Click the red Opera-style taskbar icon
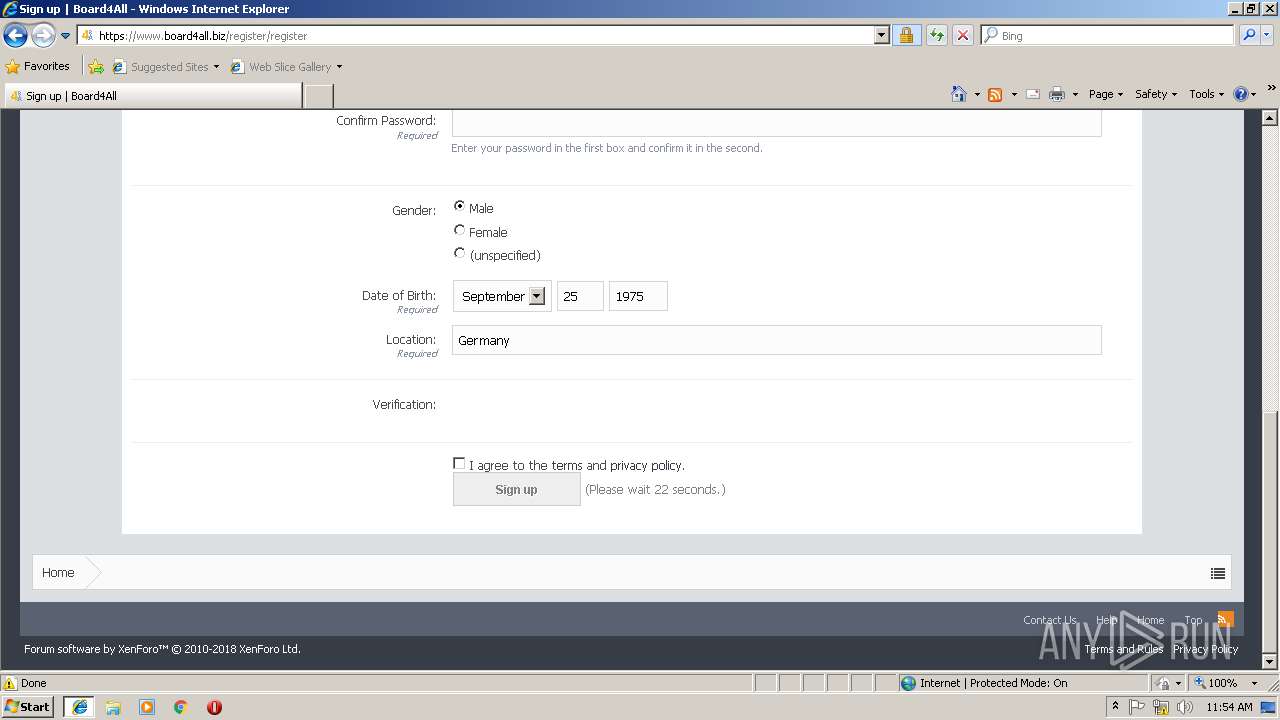Screen dimensions: 1280x720 214,707
